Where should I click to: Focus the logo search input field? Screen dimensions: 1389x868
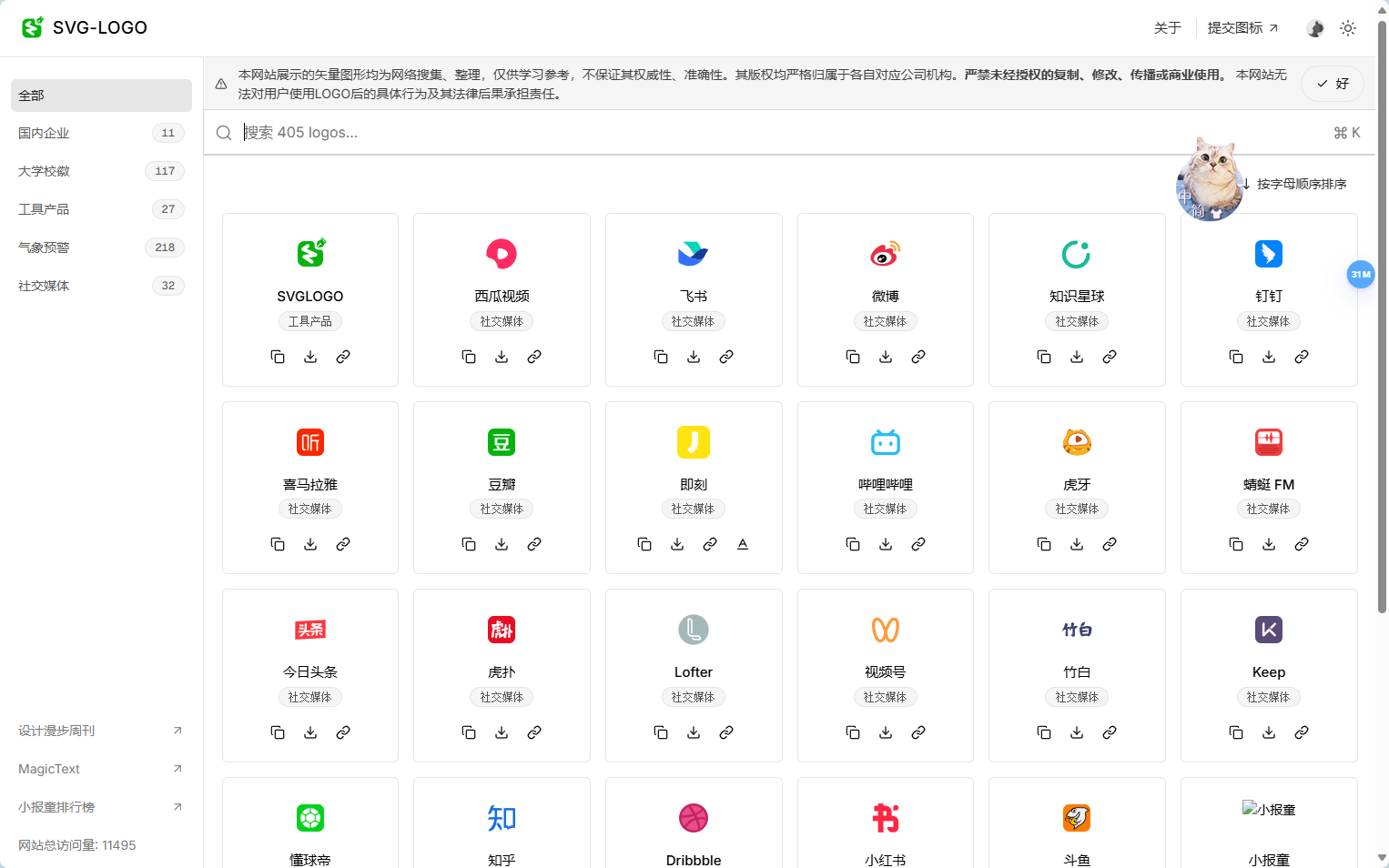(x=783, y=133)
